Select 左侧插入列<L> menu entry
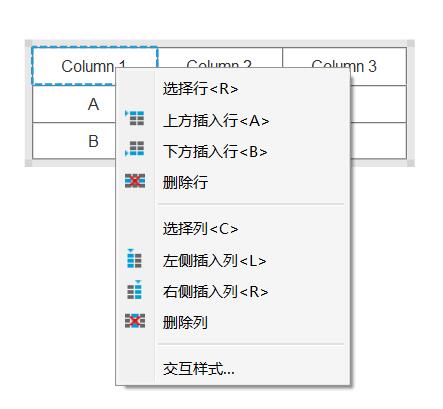This screenshot has height=409, width=443. tap(233, 260)
